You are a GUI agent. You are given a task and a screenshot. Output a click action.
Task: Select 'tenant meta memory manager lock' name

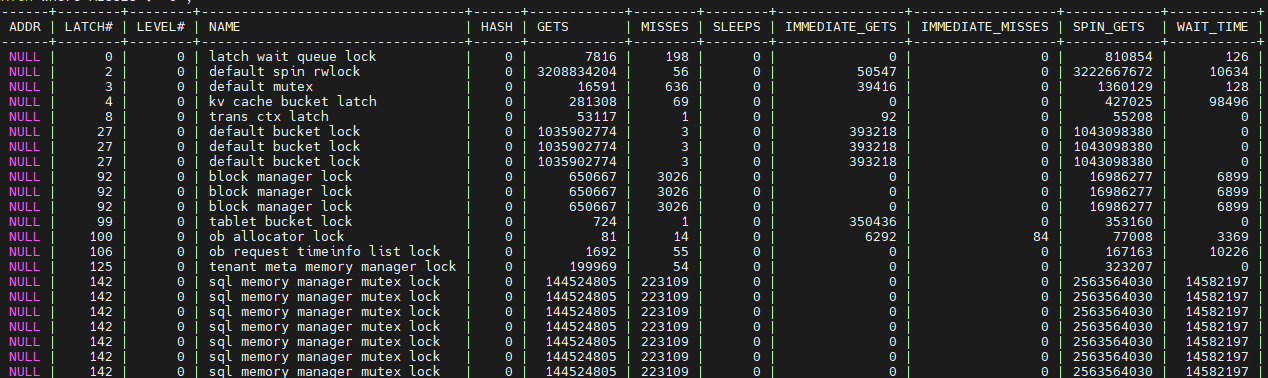point(332,266)
